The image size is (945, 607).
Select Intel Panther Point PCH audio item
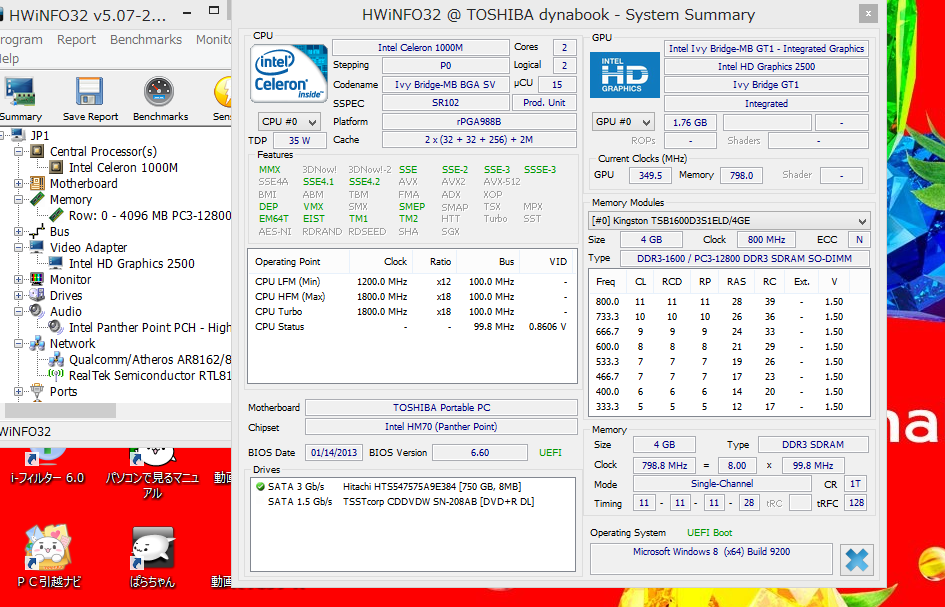[x=149, y=327]
